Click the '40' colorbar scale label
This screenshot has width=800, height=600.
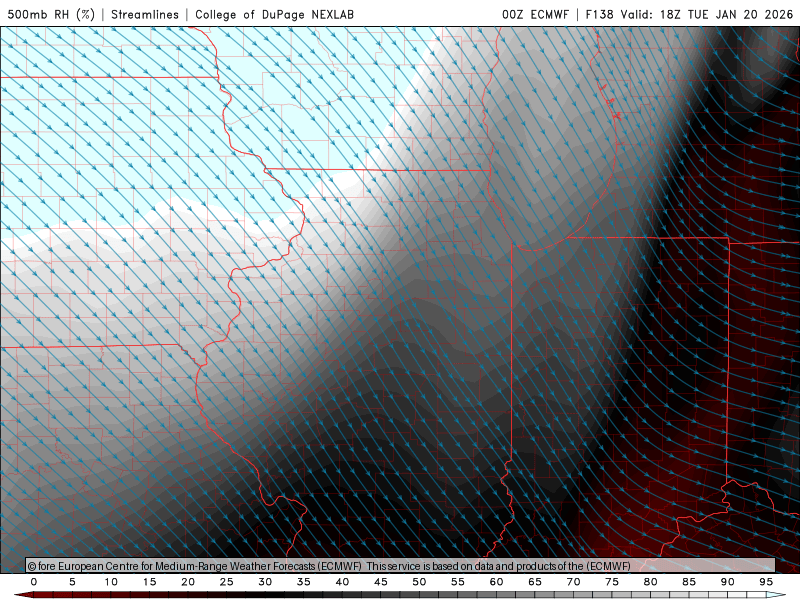click(342, 582)
